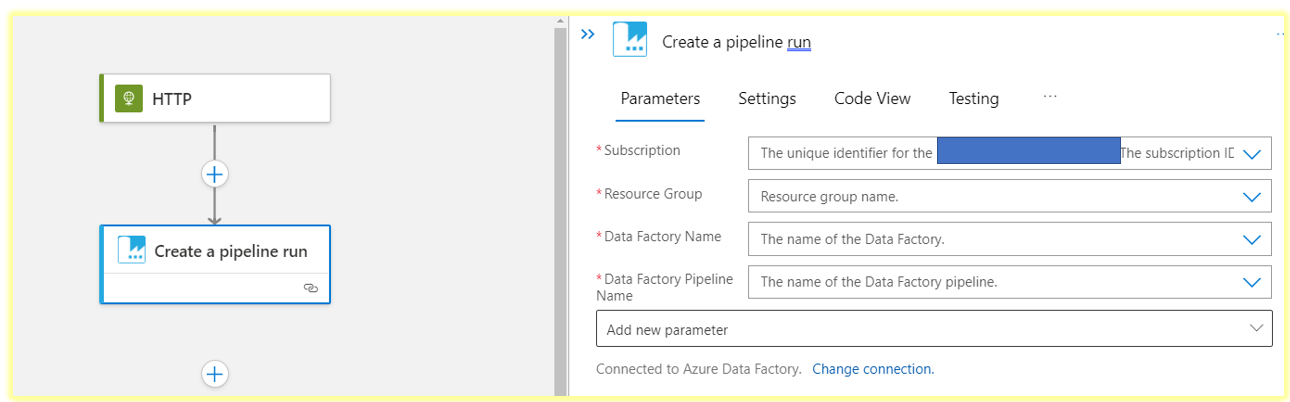Open the Testing tab

[974, 99]
